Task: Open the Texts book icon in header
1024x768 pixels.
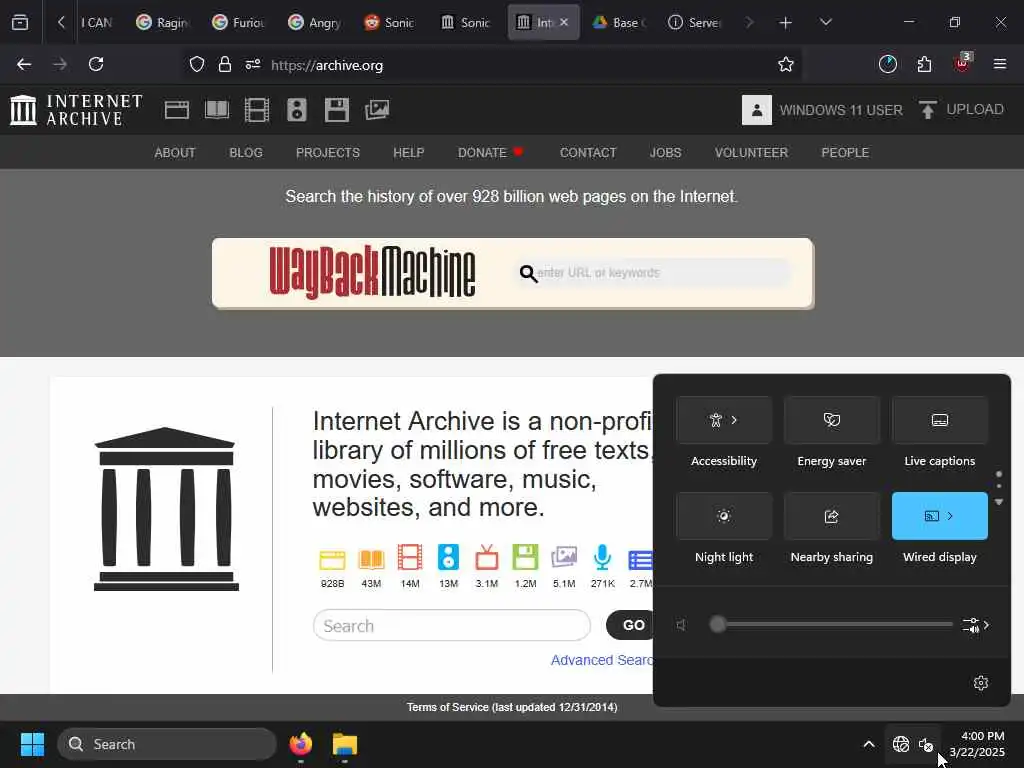Action: 217,110
